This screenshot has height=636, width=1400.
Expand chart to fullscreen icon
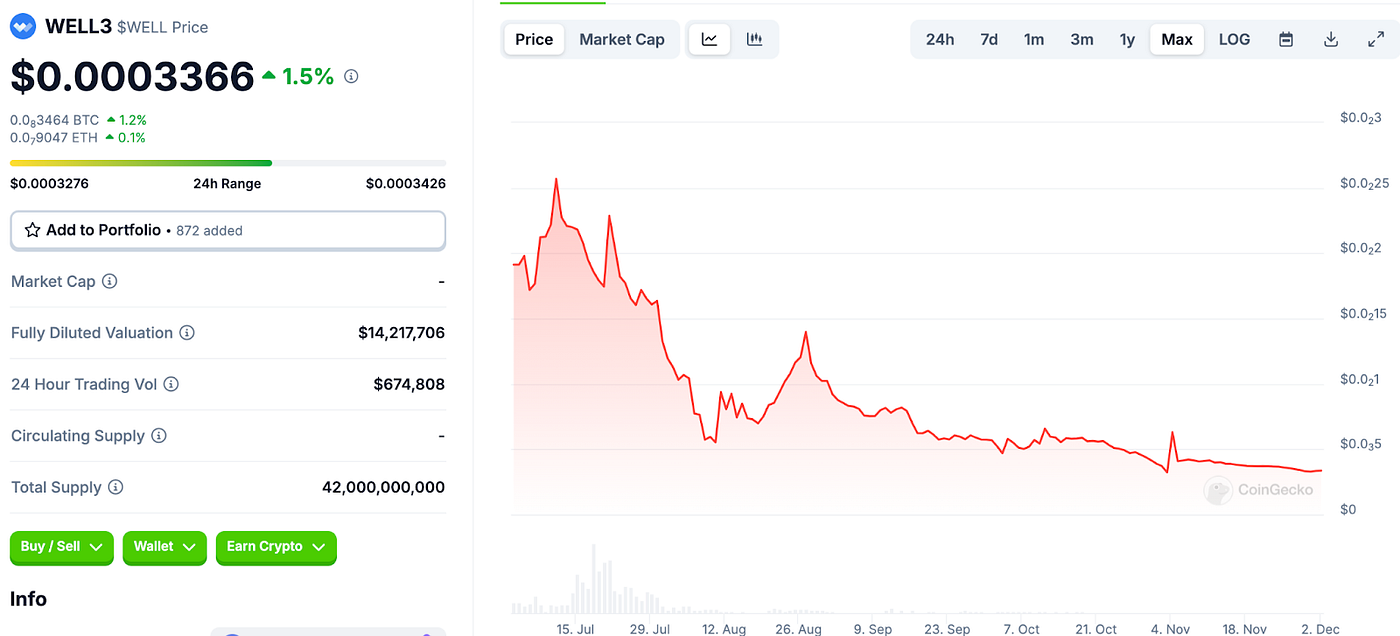(1376, 39)
